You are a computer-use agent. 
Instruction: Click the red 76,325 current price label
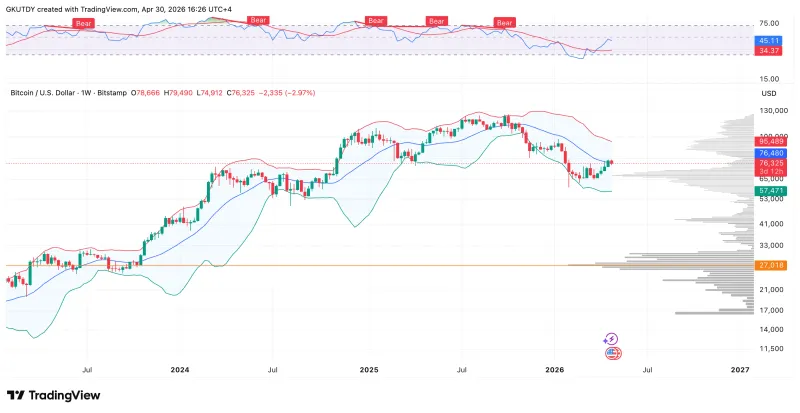click(x=770, y=163)
